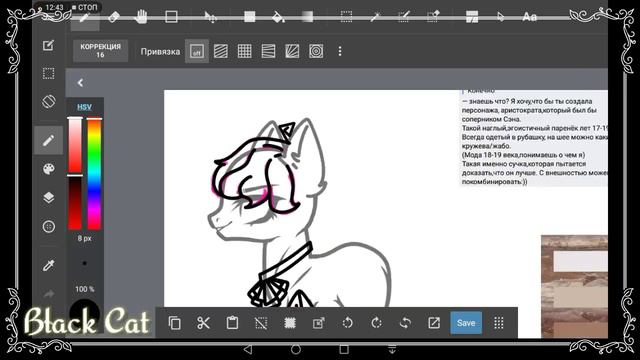Select the operation cursor tool
This screenshot has height=360, width=640.
pos(500,17)
